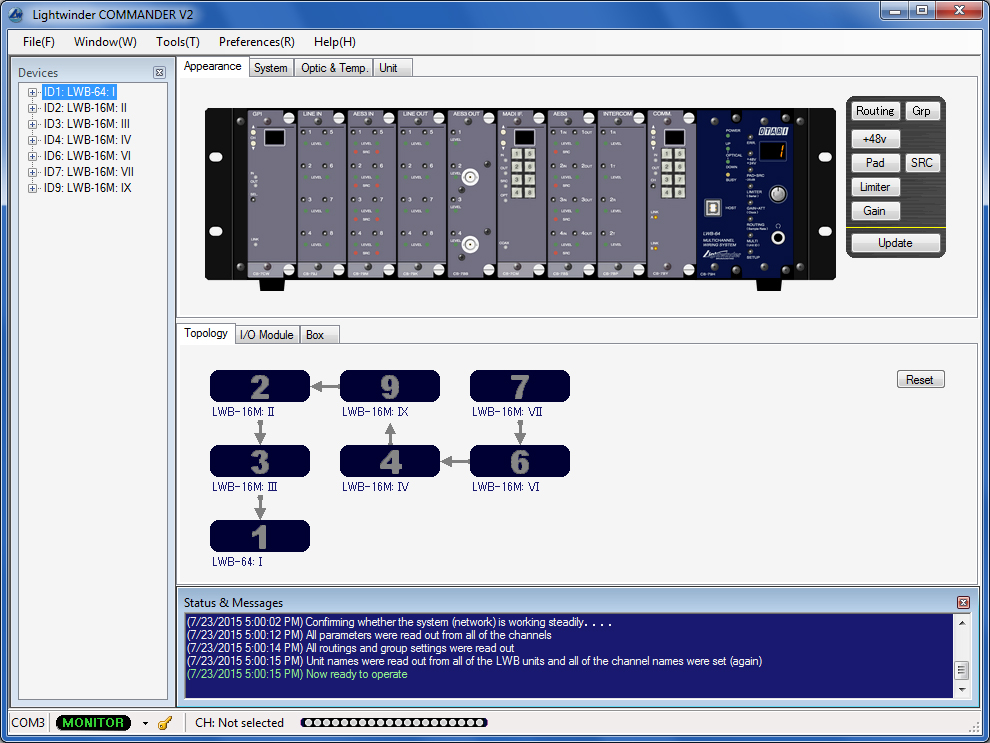Toggle +48v phantom power
990x743 pixels.
874,139
